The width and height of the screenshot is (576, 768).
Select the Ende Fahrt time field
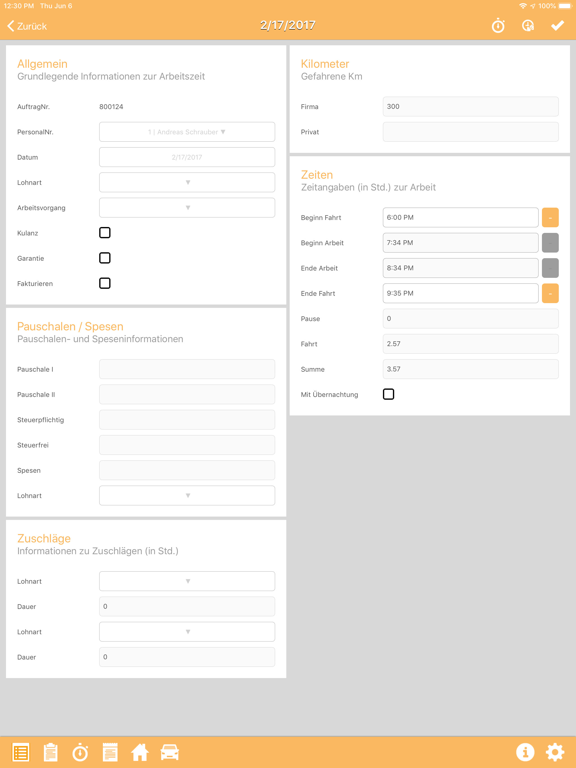pos(460,293)
